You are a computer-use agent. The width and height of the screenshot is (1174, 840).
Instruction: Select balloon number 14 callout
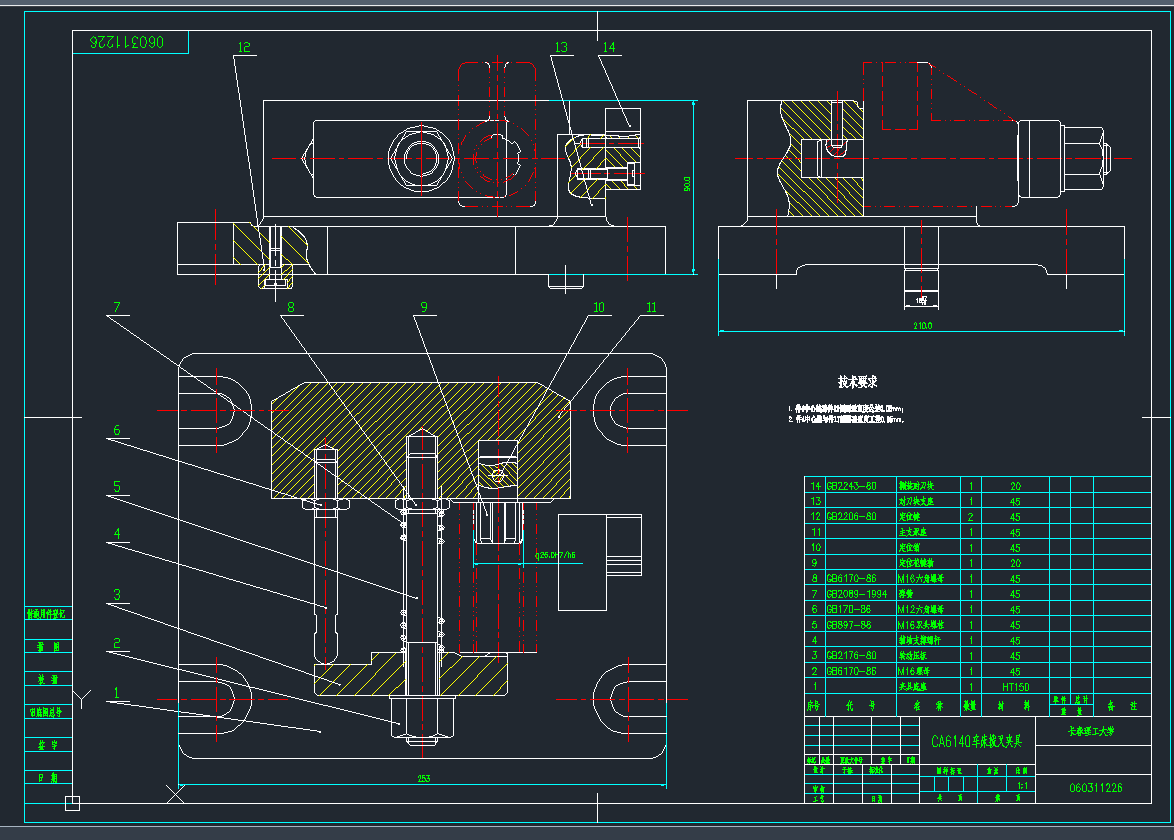point(609,47)
